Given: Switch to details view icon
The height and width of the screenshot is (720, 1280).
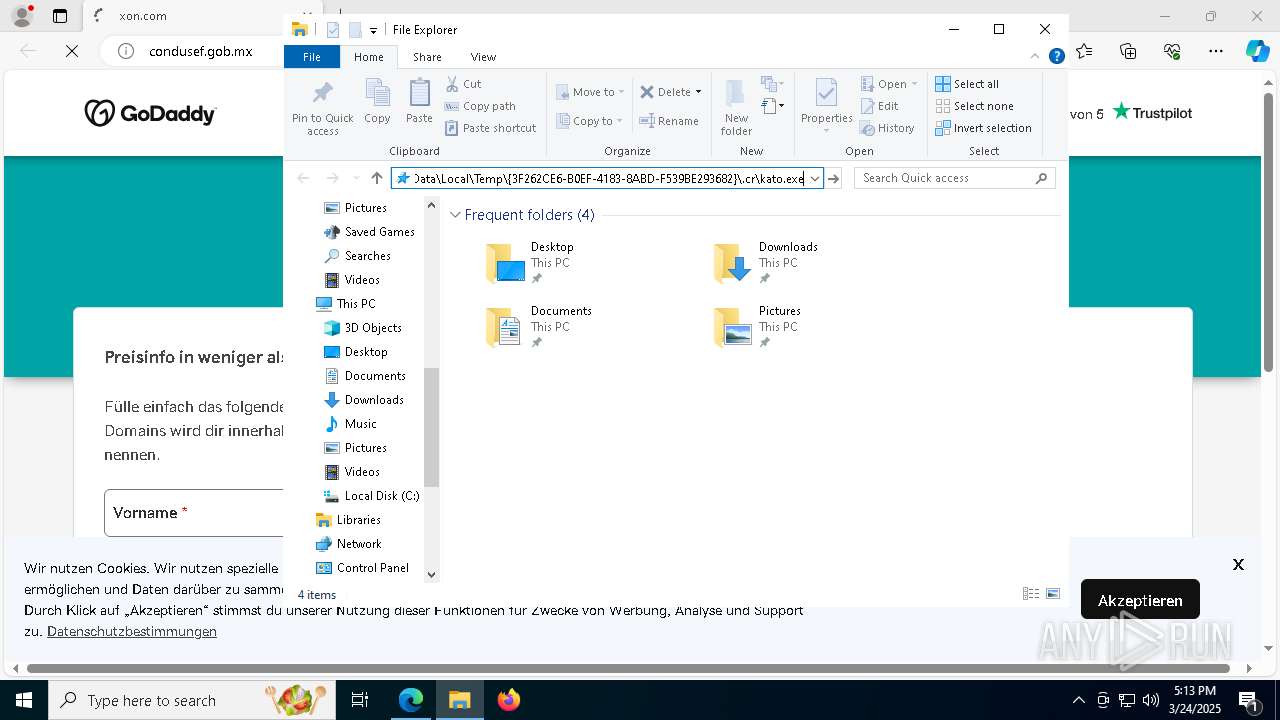Looking at the screenshot, I should 1031,594.
